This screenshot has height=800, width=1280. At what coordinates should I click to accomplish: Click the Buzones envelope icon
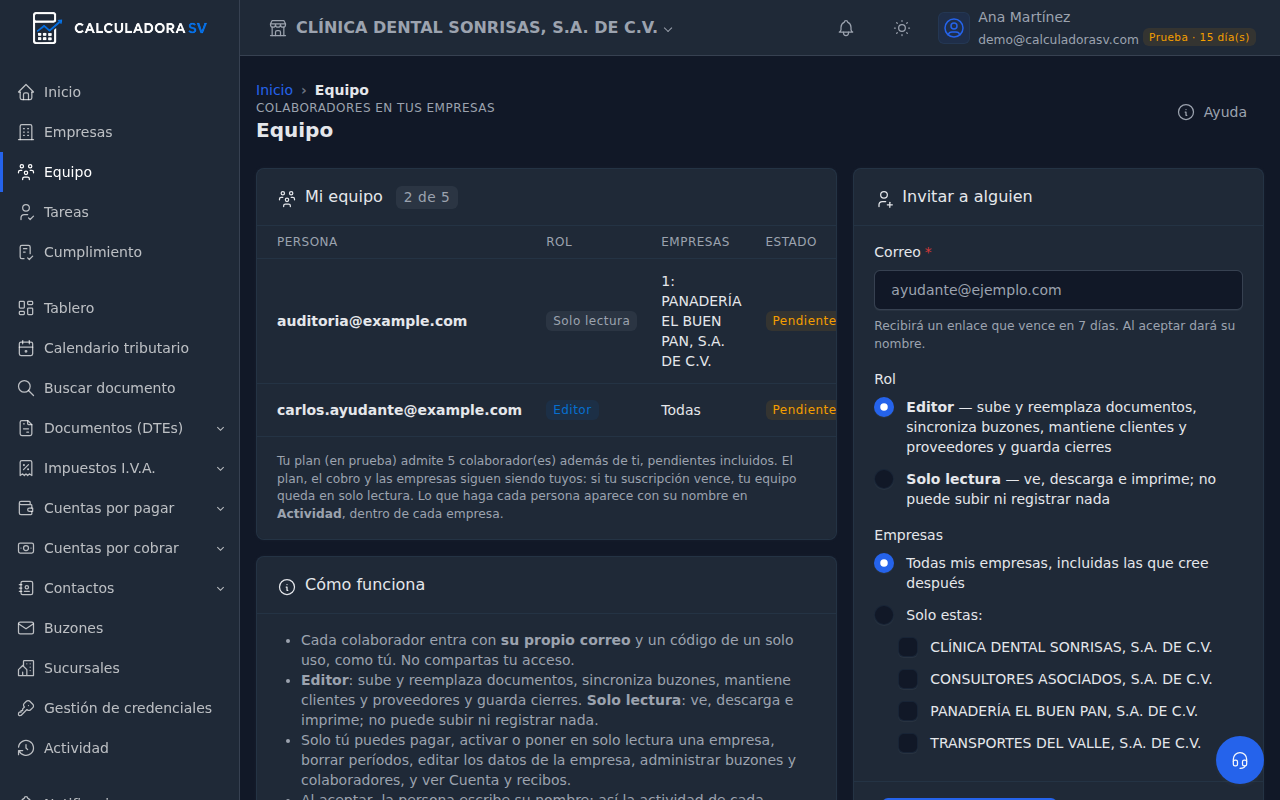pos(26,628)
